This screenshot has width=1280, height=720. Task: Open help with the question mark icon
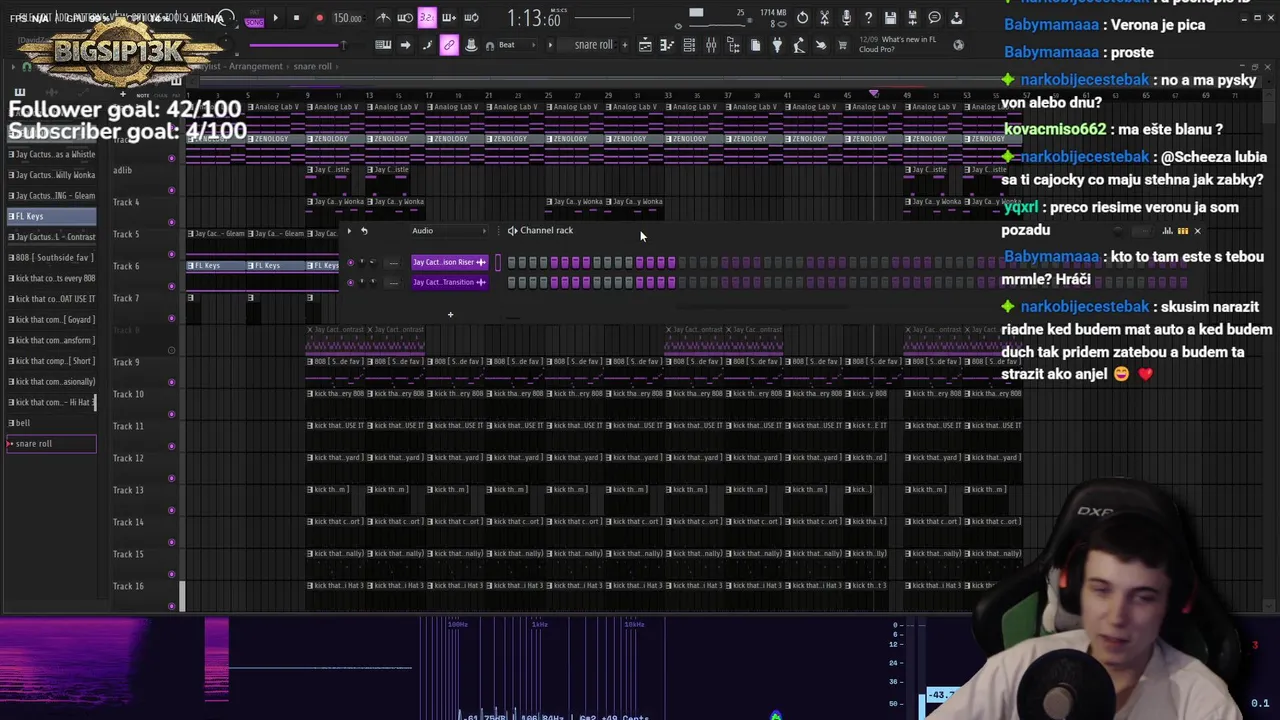pyautogui.click(x=868, y=18)
